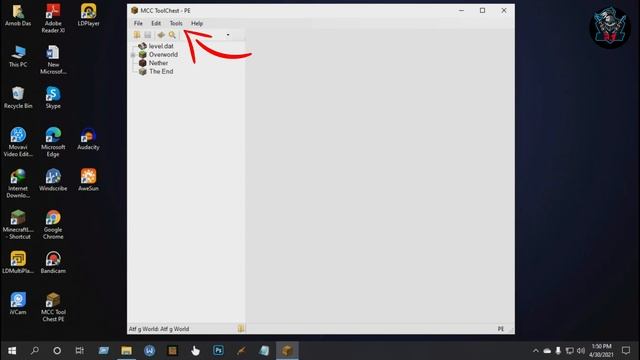Open the taskbar clock and date
640x360 pixels.
[x=602, y=351]
